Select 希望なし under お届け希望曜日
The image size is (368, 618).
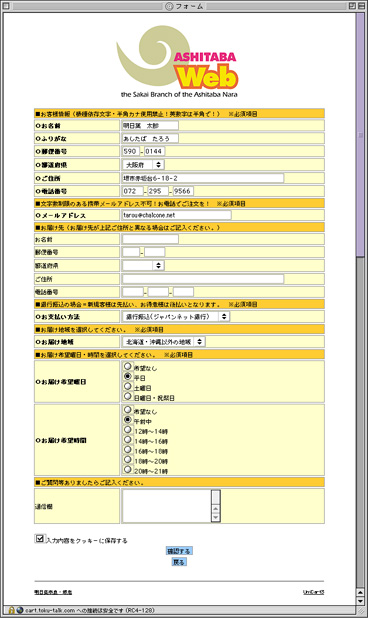[x=127, y=367]
